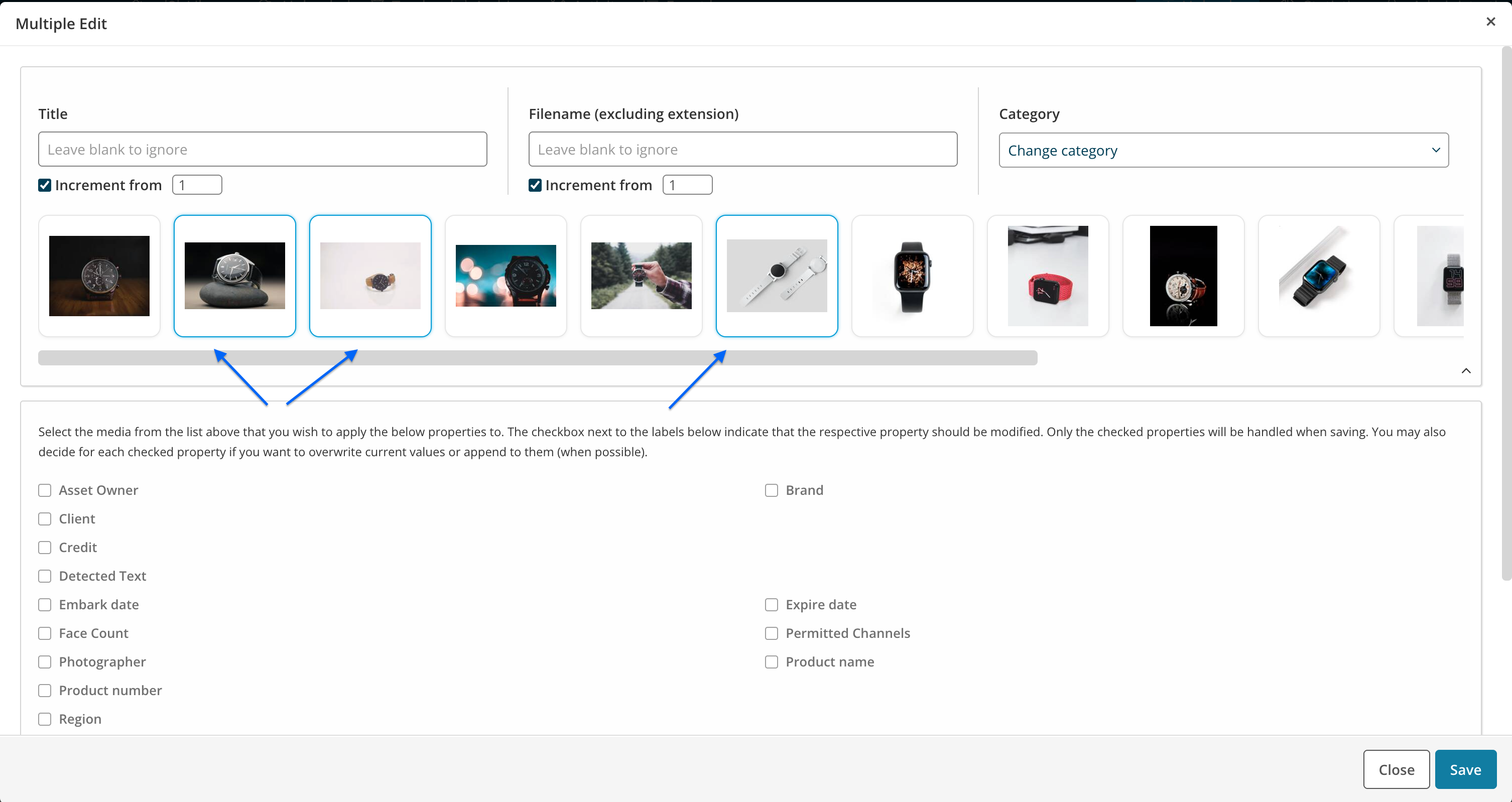Collapse the media panel with chevron up

1466,370
